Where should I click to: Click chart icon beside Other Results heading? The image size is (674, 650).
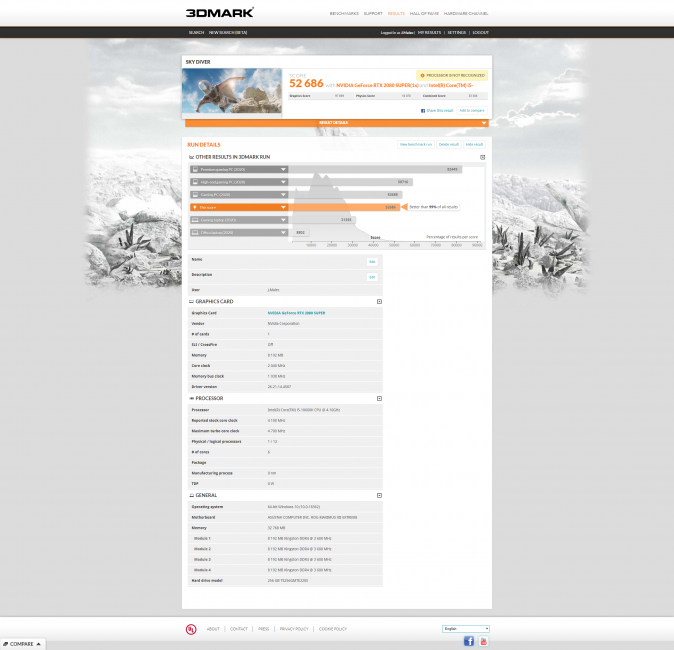(191, 157)
